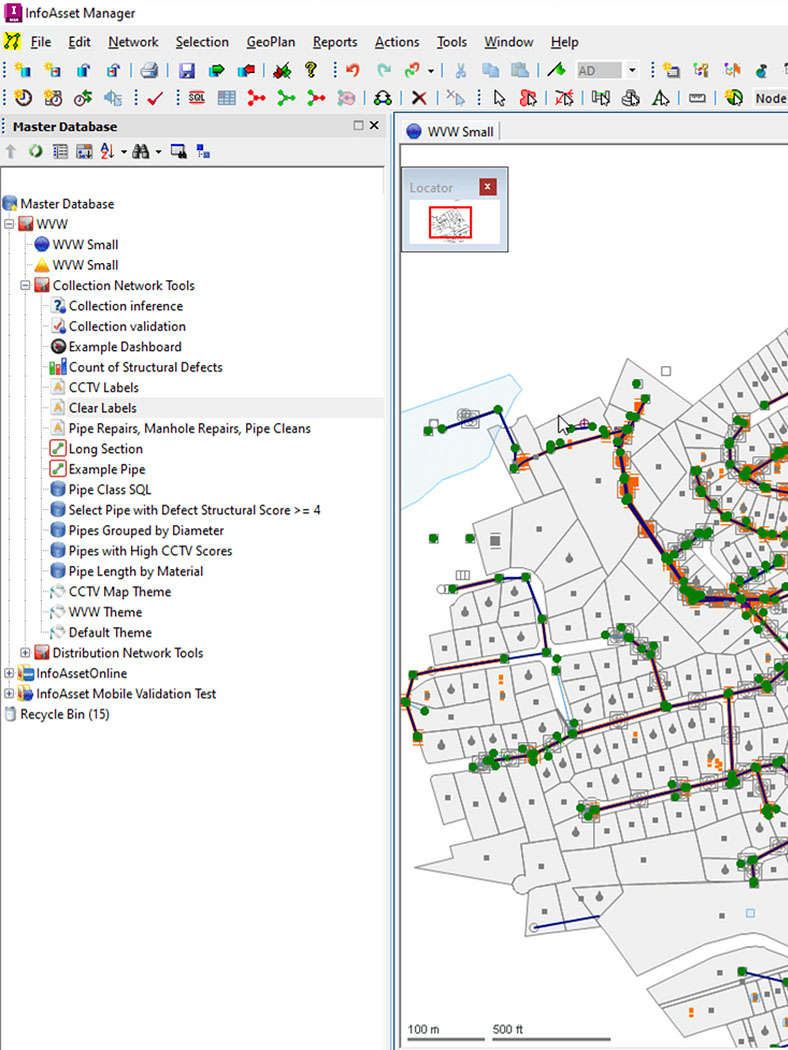
Task: Click the Print icon in the toolbar
Action: point(149,70)
